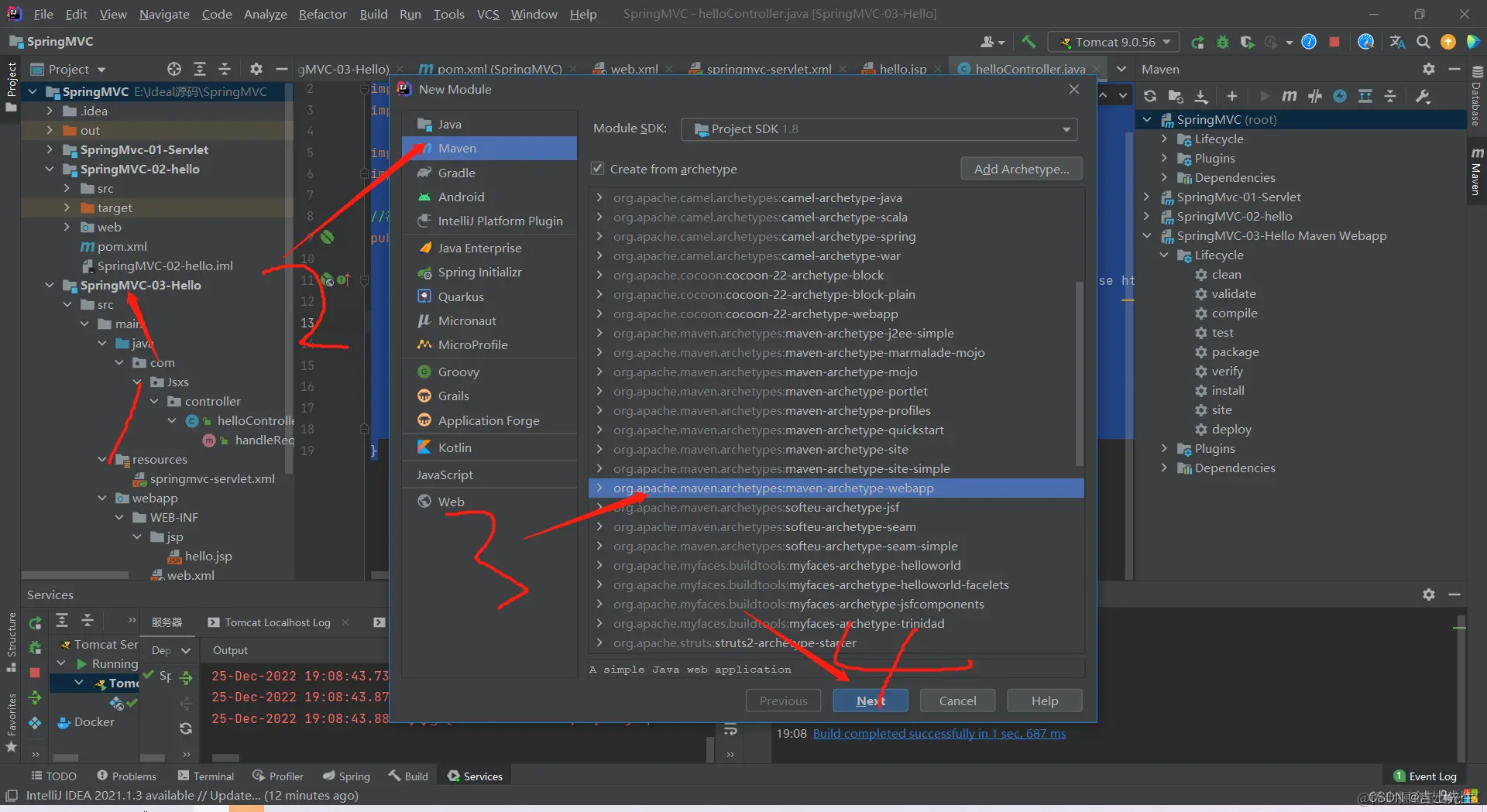Image resolution: width=1487 pixels, height=812 pixels.
Task: Click the Build project hammer icon
Action: [1029, 42]
